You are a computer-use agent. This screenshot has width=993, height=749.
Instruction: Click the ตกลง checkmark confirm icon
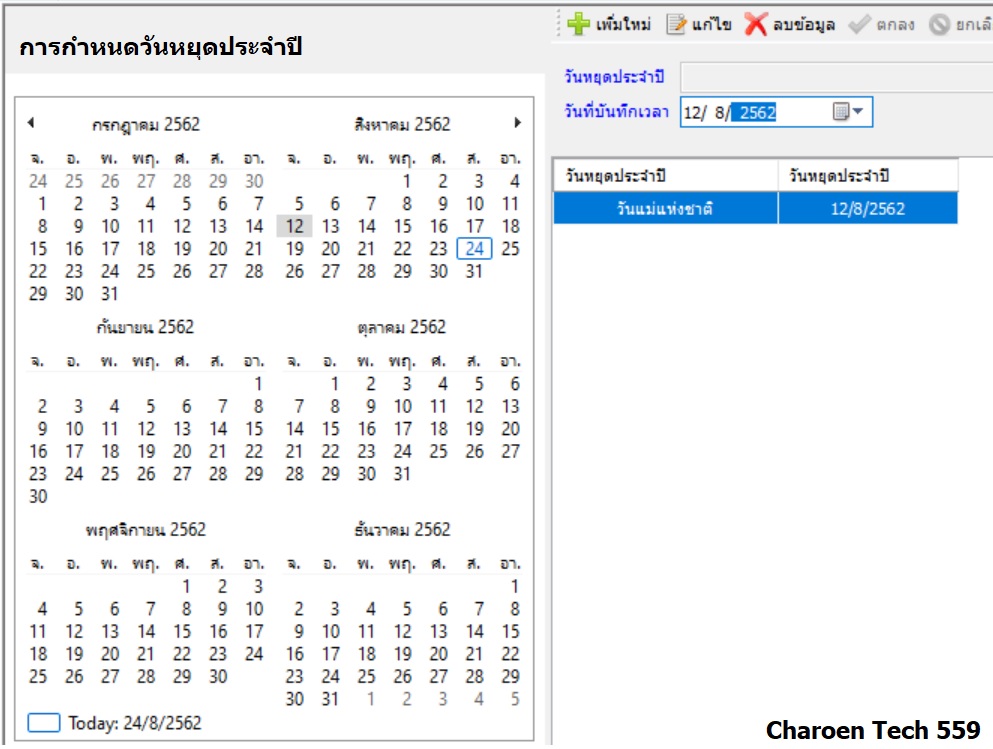(x=859, y=25)
